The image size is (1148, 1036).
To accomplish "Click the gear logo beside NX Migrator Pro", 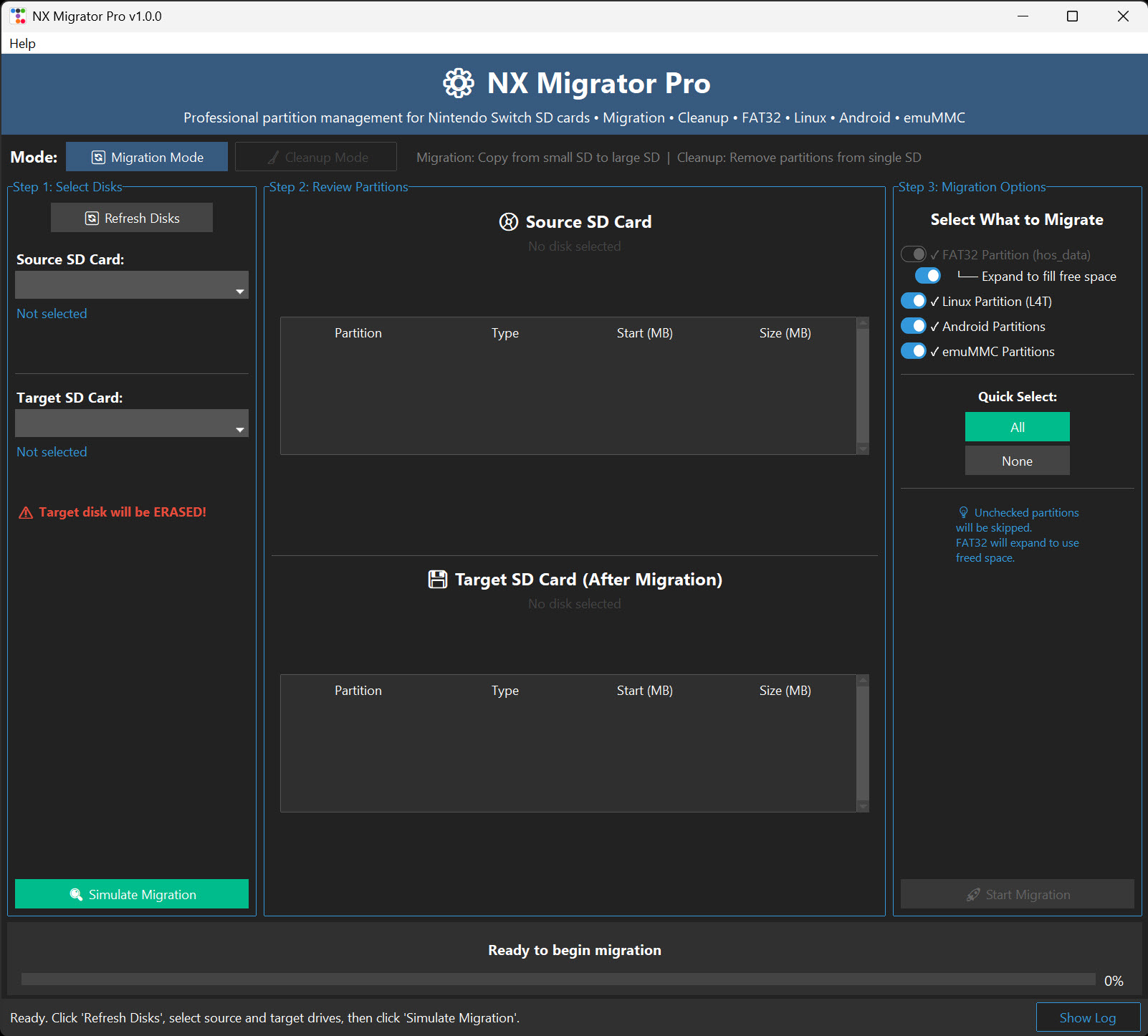I will tap(459, 83).
